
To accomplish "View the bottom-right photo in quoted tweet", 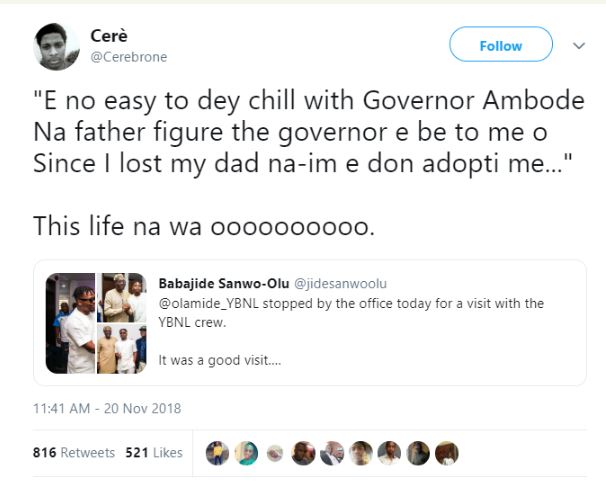I will coord(122,349).
